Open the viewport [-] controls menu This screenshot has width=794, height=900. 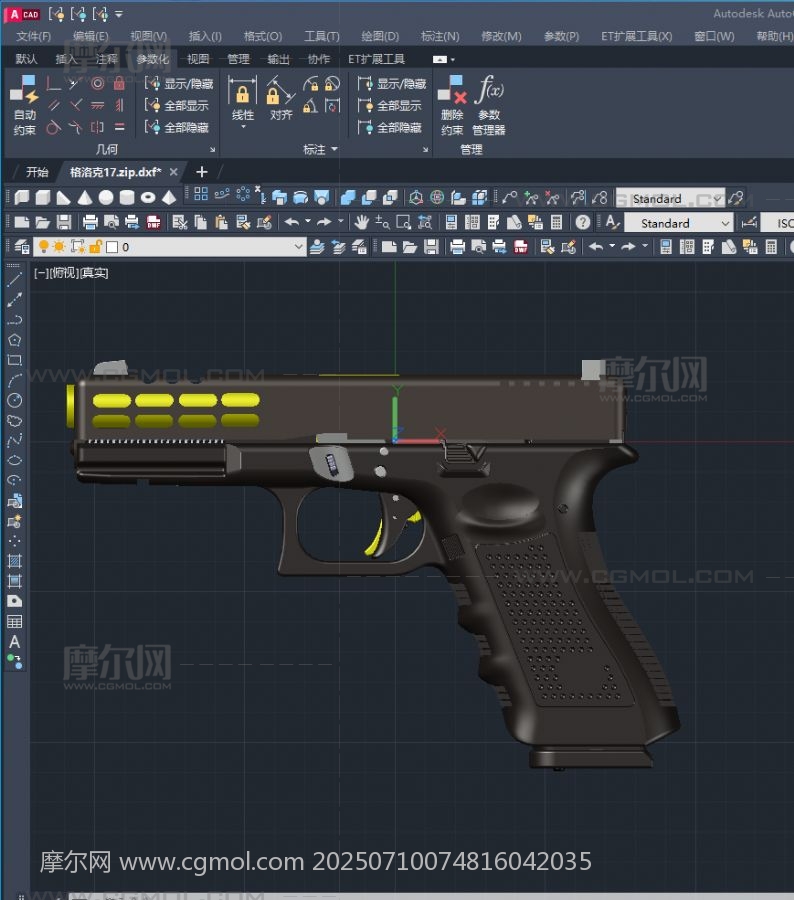click(40, 273)
